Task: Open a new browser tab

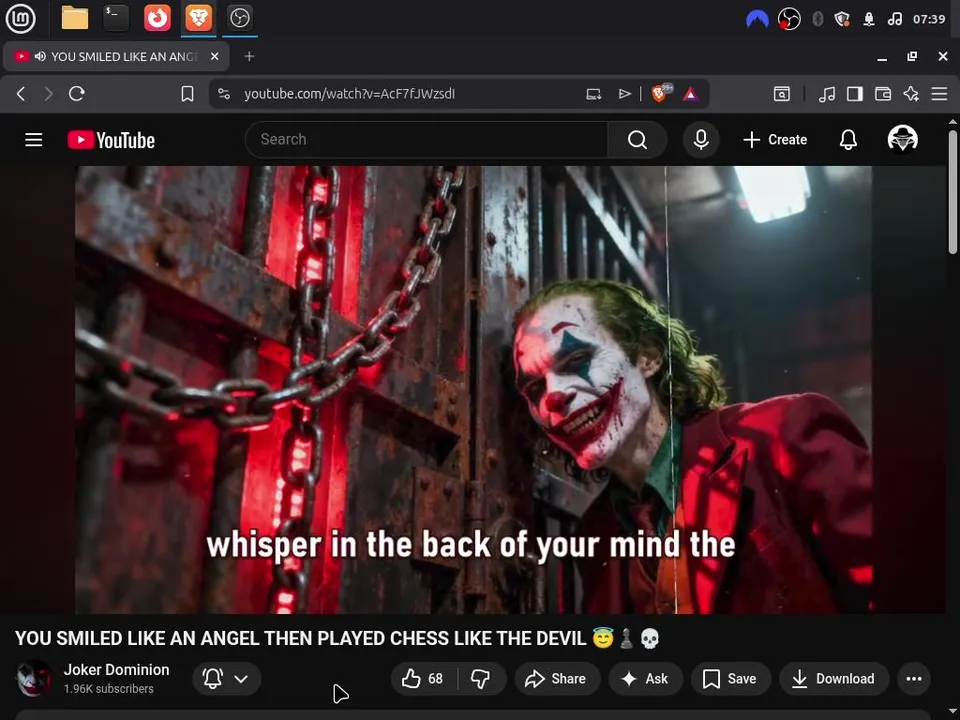Action: pyautogui.click(x=249, y=56)
